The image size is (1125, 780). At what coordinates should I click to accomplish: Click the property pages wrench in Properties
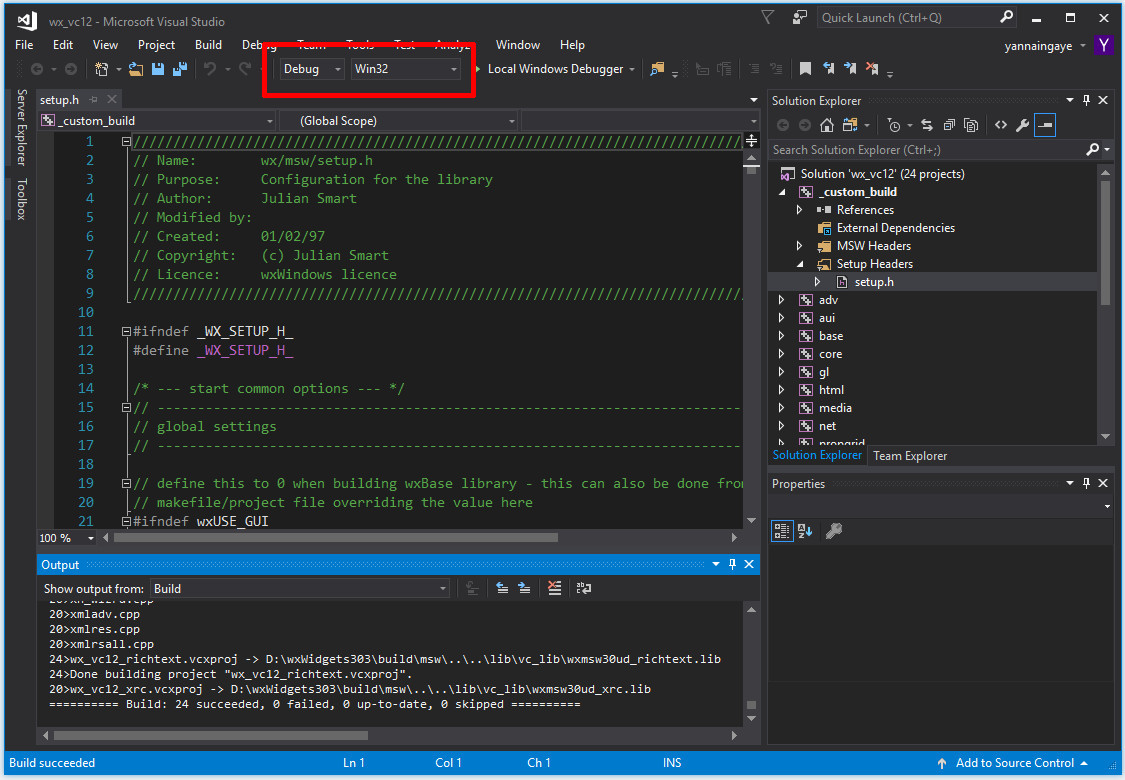pos(834,531)
